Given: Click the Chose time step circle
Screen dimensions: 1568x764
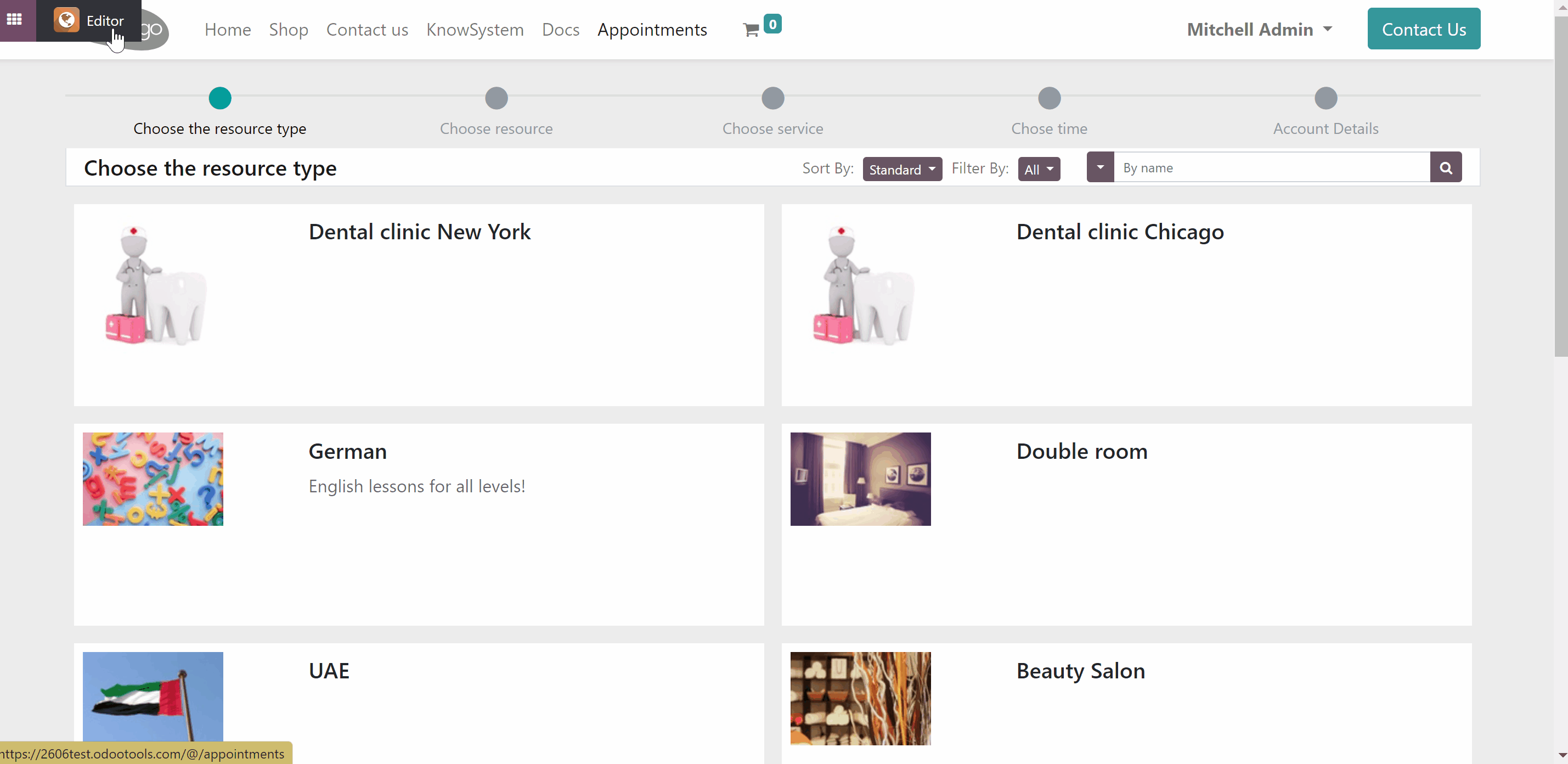Looking at the screenshot, I should pos(1050,98).
